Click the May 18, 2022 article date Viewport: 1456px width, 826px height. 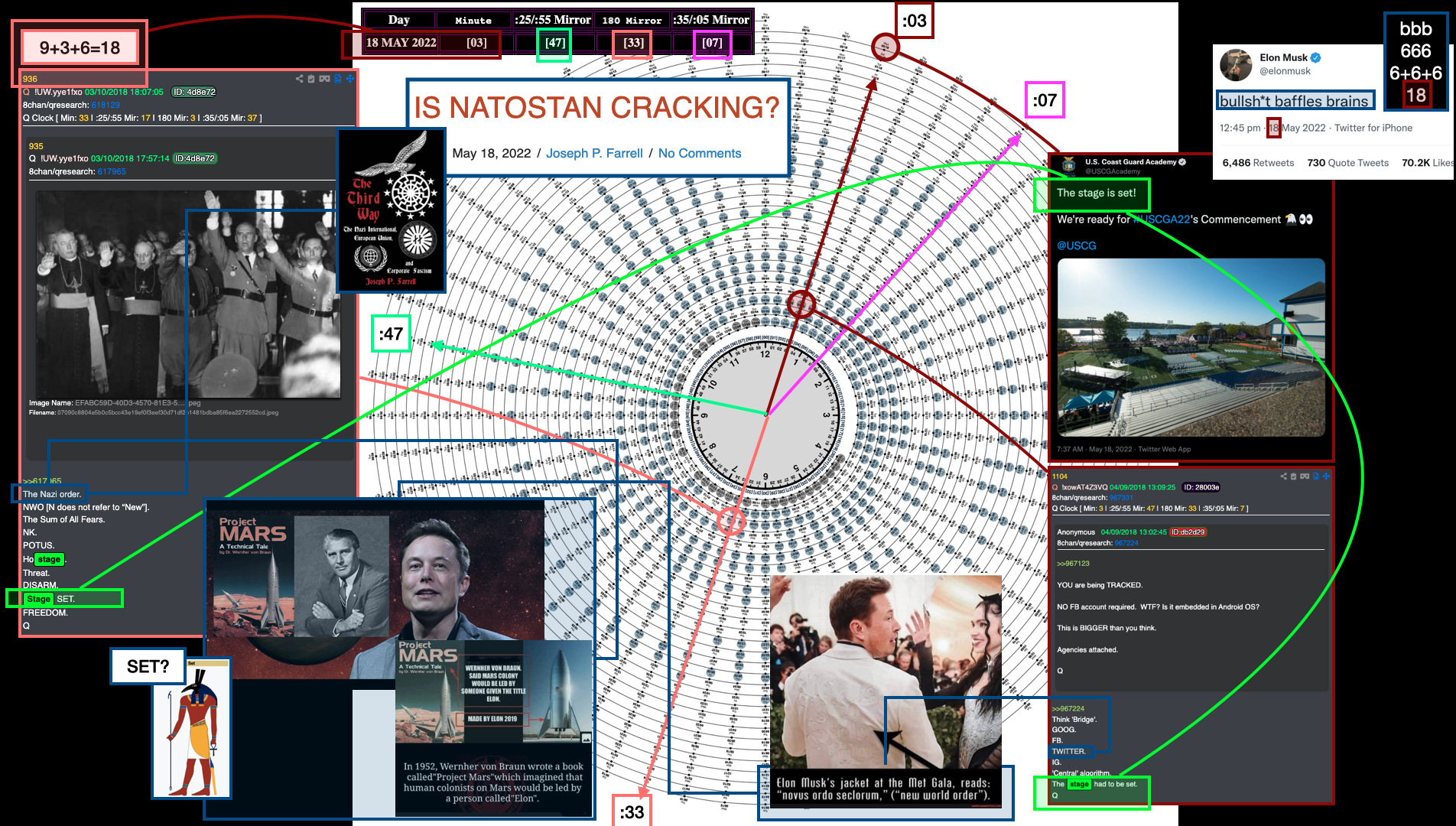[491, 153]
